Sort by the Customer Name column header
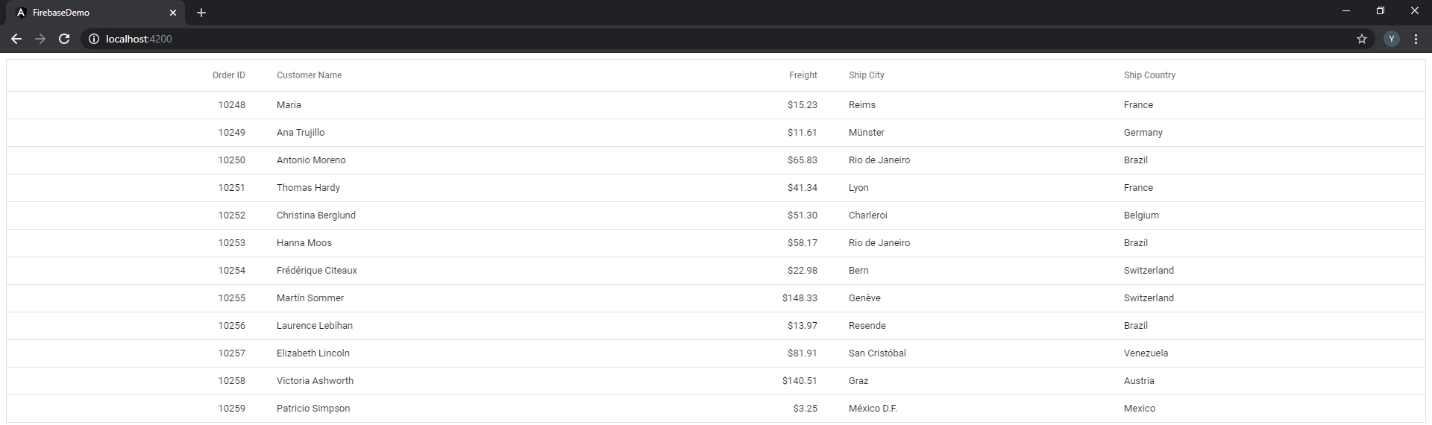Screen dimensions: 1432x425 (309, 75)
